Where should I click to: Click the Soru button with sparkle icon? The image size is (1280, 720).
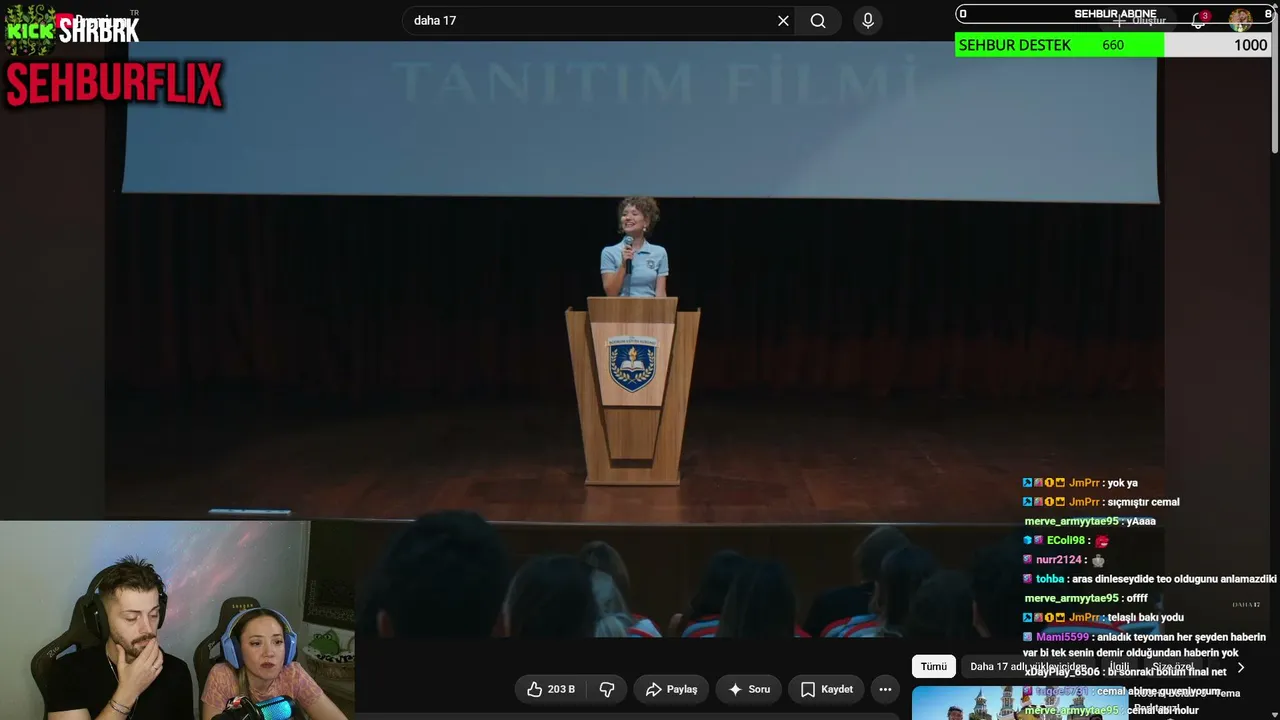pyautogui.click(x=749, y=689)
